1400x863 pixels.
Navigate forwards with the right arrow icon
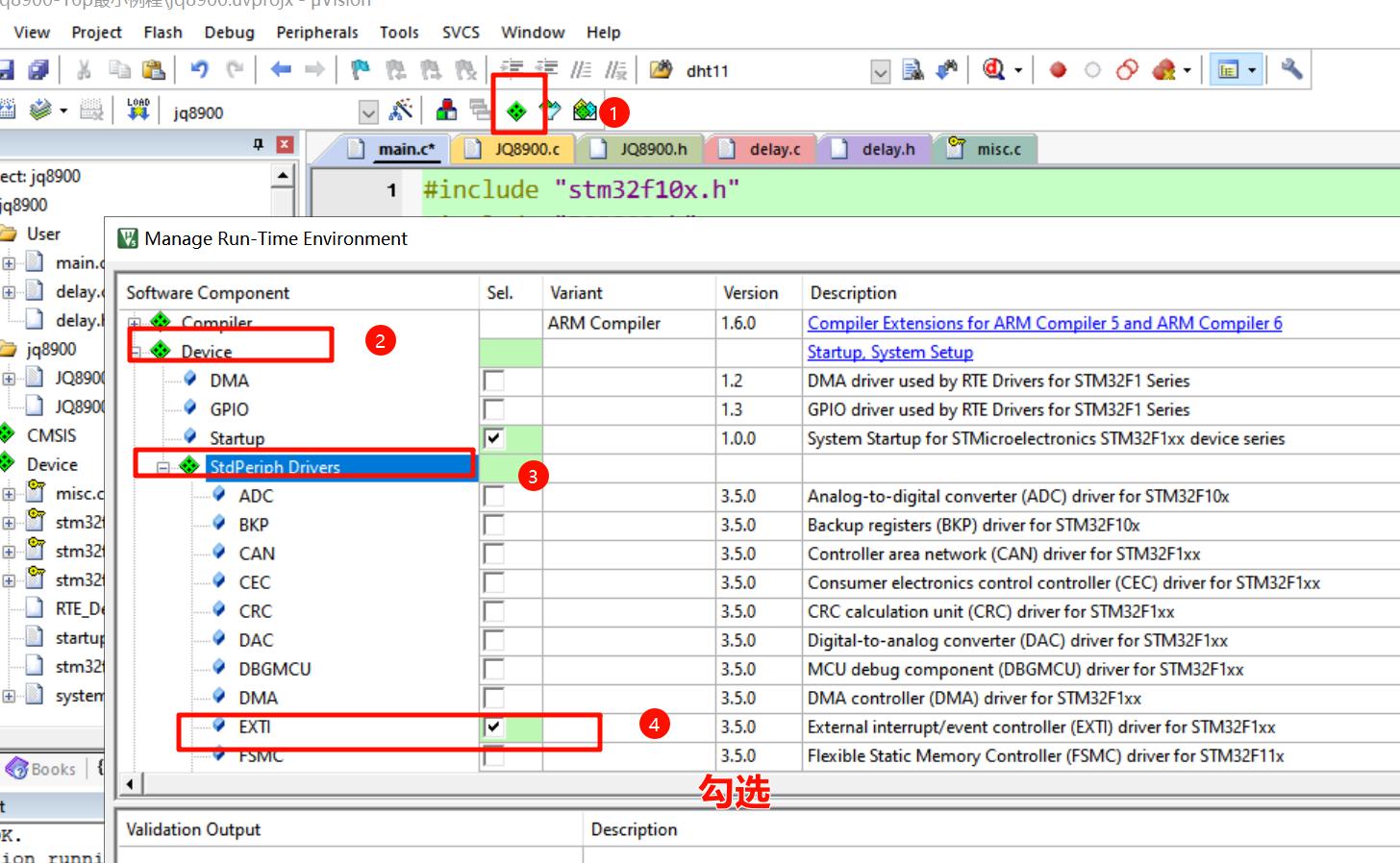tap(314, 69)
